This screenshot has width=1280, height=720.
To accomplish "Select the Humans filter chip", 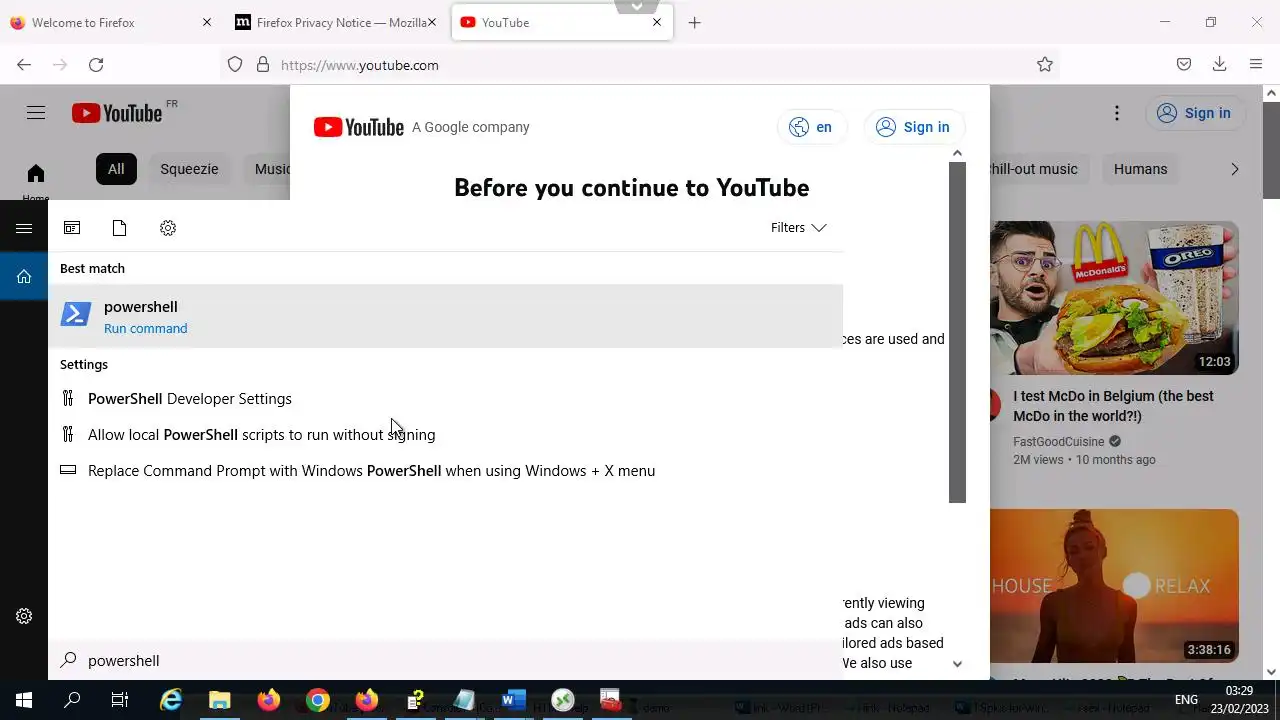I will (1140, 169).
